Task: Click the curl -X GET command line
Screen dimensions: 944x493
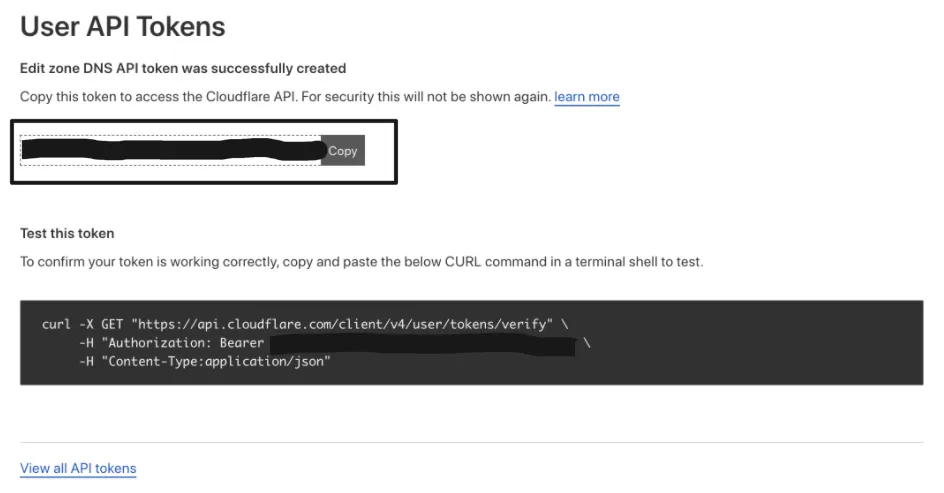Action: pyautogui.click(x=300, y=325)
